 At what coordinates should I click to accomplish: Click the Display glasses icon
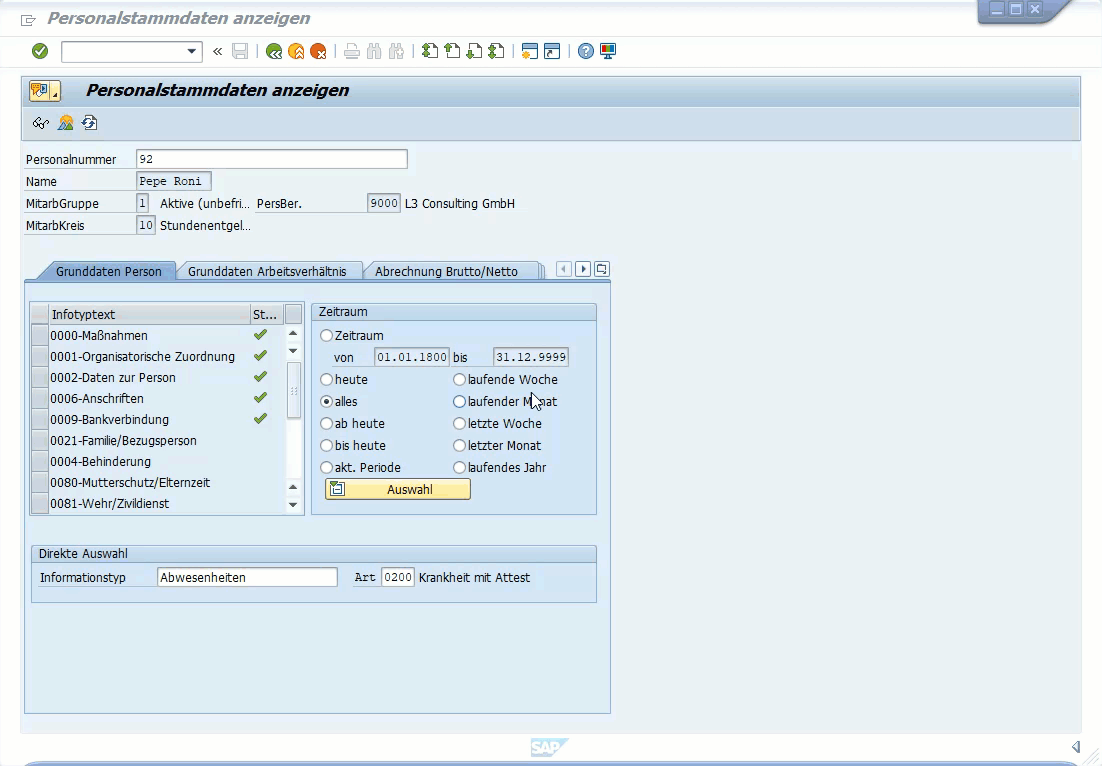(41, 124)
